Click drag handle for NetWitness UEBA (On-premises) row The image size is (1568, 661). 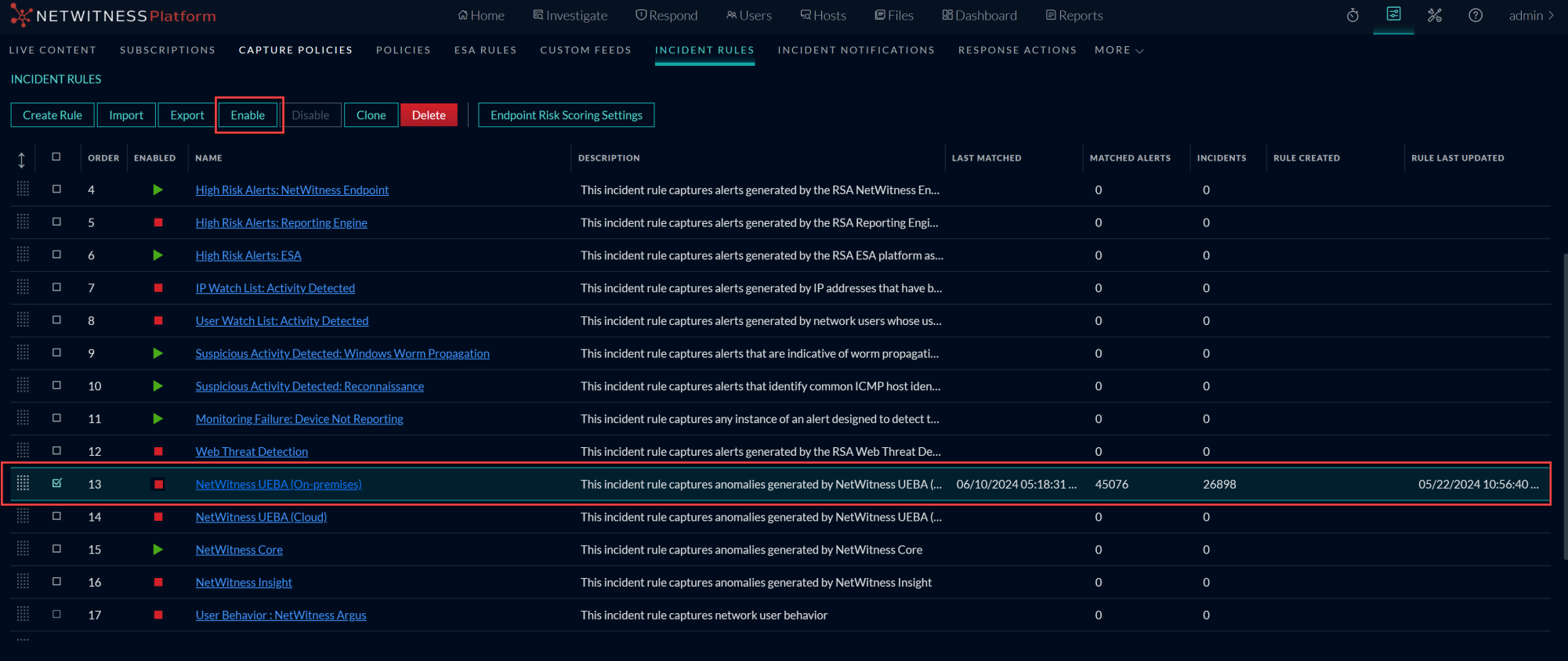click(23, 483)
